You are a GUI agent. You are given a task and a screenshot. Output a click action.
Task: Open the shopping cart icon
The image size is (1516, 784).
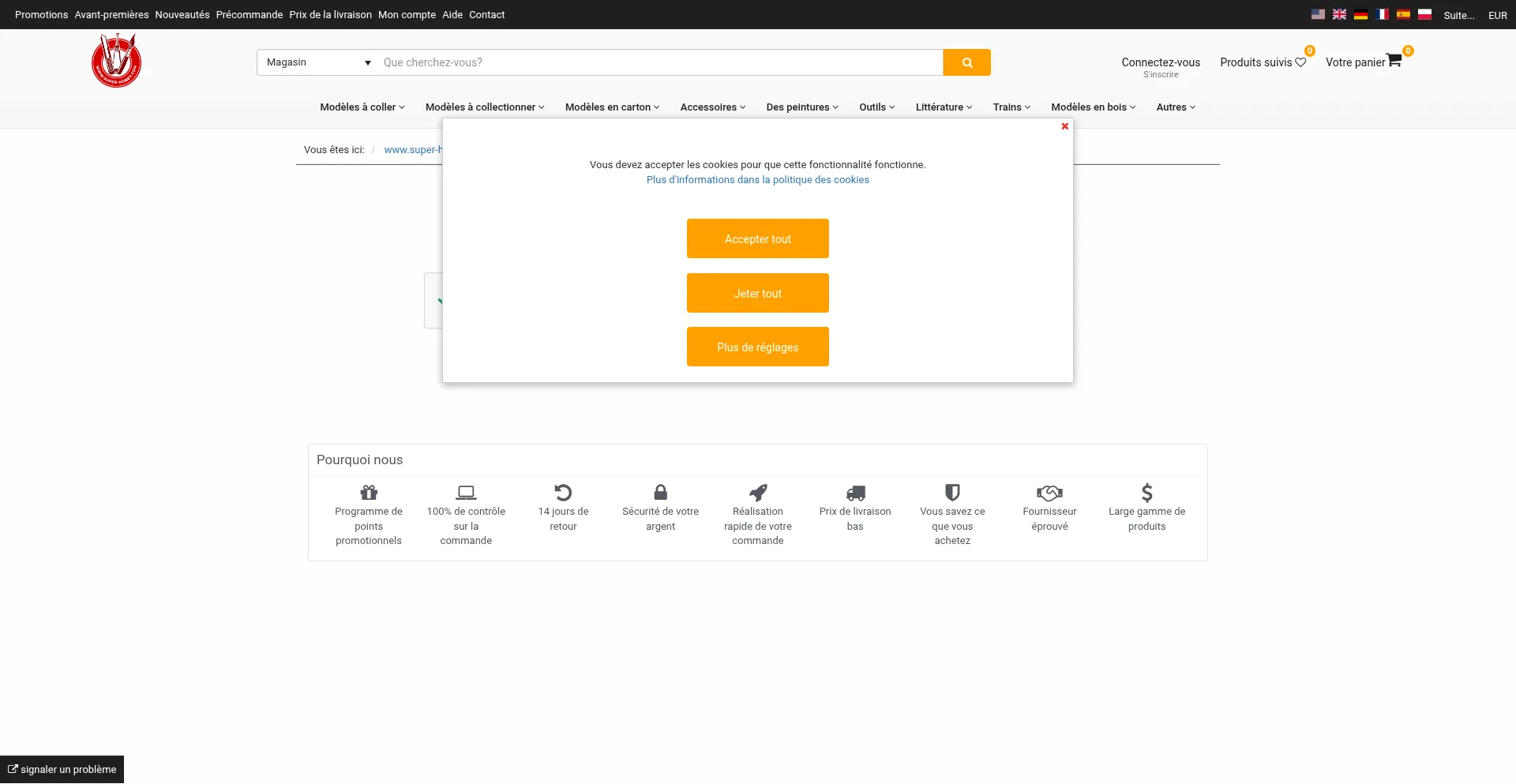click(x=1394, y=61)
